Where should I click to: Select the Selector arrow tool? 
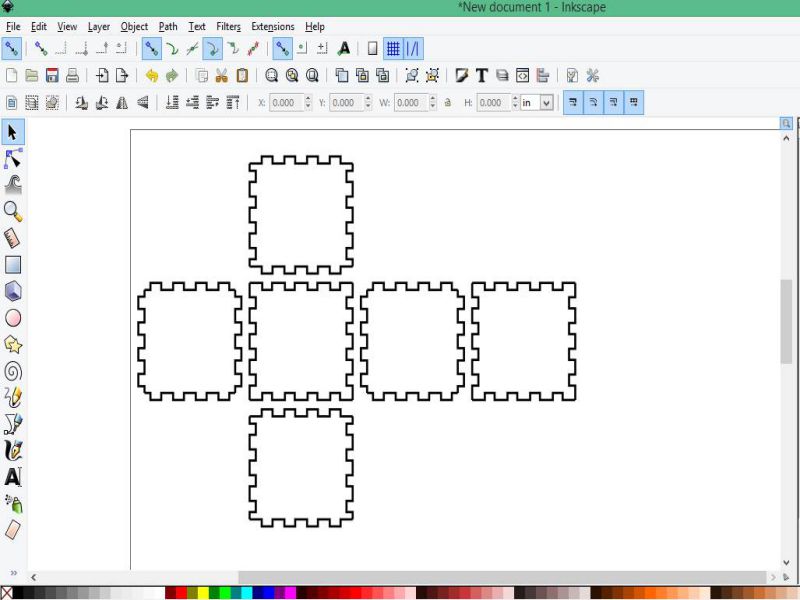click(13, 132)
